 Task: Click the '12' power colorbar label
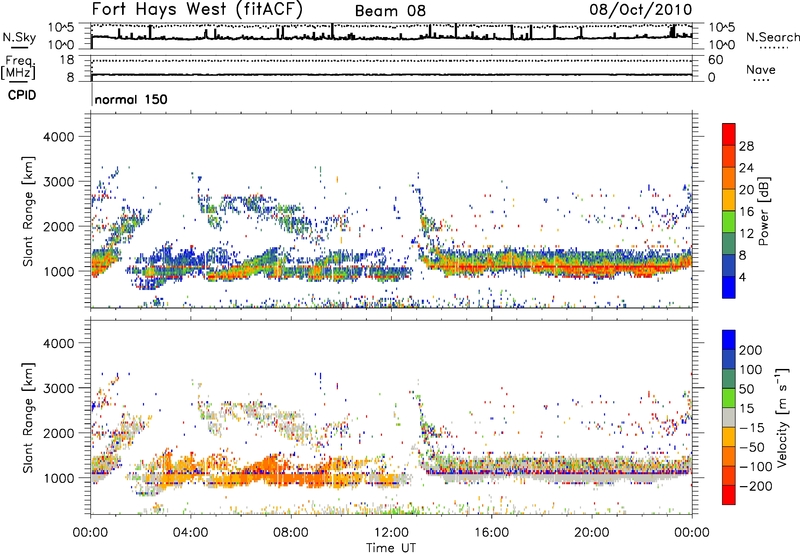[x=746, y=234]
